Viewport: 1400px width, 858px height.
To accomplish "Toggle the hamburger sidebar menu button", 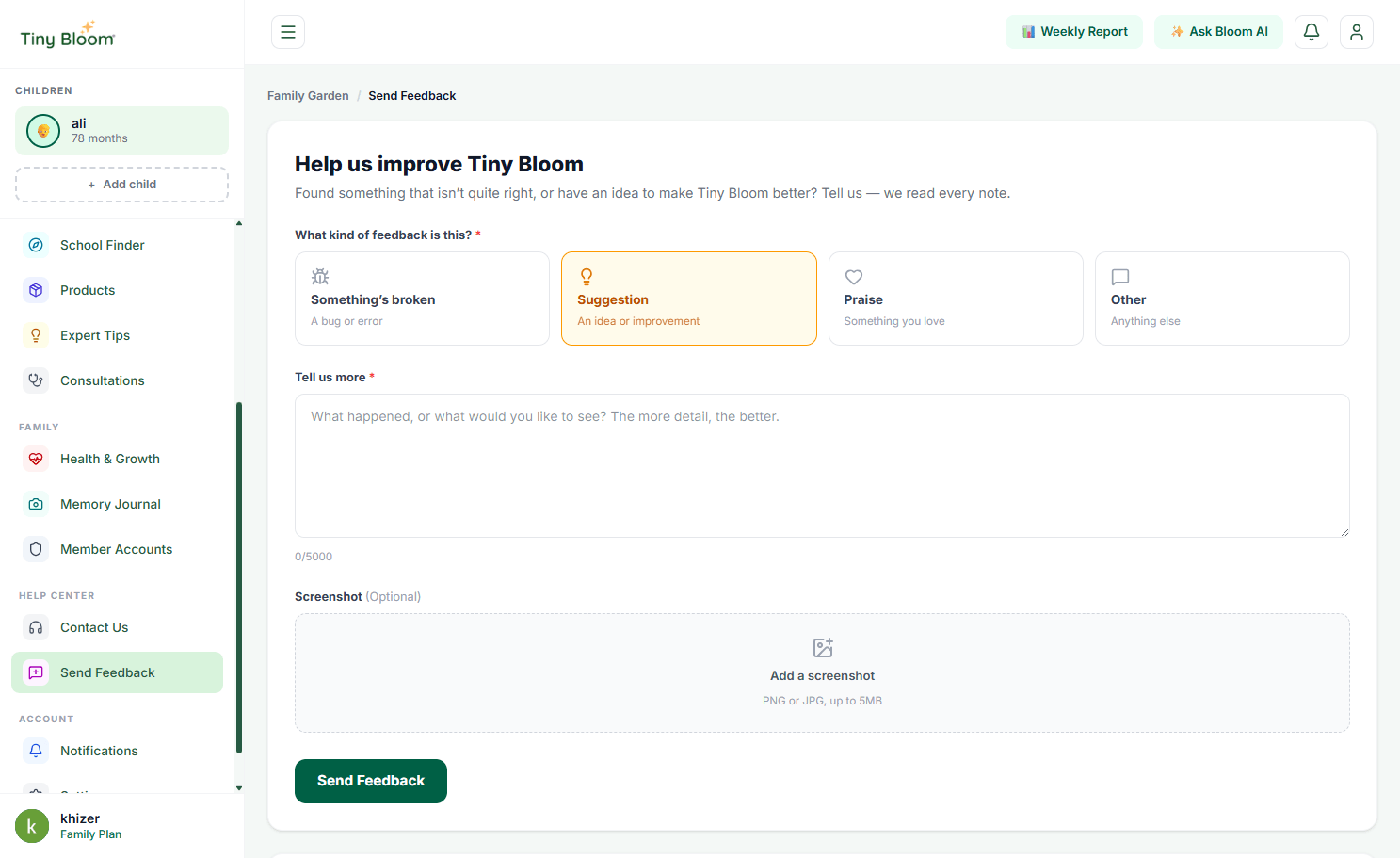I will pyautogui.click(x=288, y=32).
